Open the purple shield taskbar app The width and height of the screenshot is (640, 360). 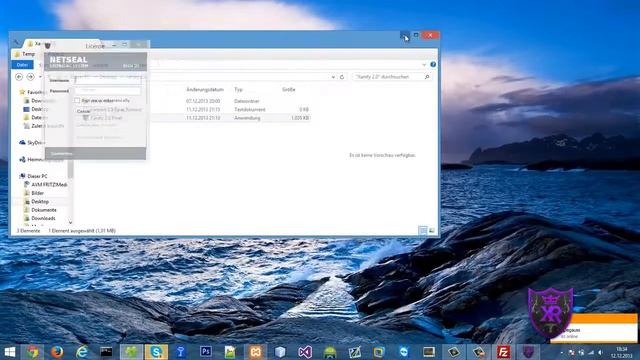tap(528, 352)
